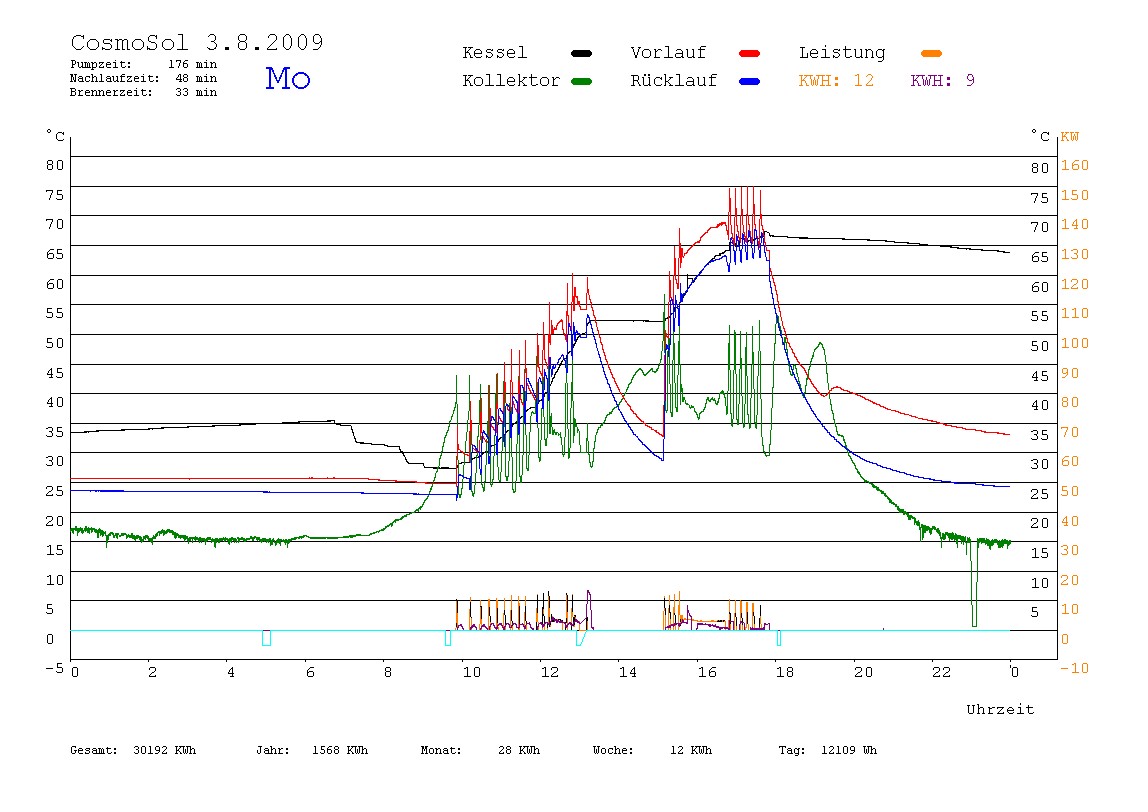
Task: Click the hour 6 tick label
Action: click(310, 672)
